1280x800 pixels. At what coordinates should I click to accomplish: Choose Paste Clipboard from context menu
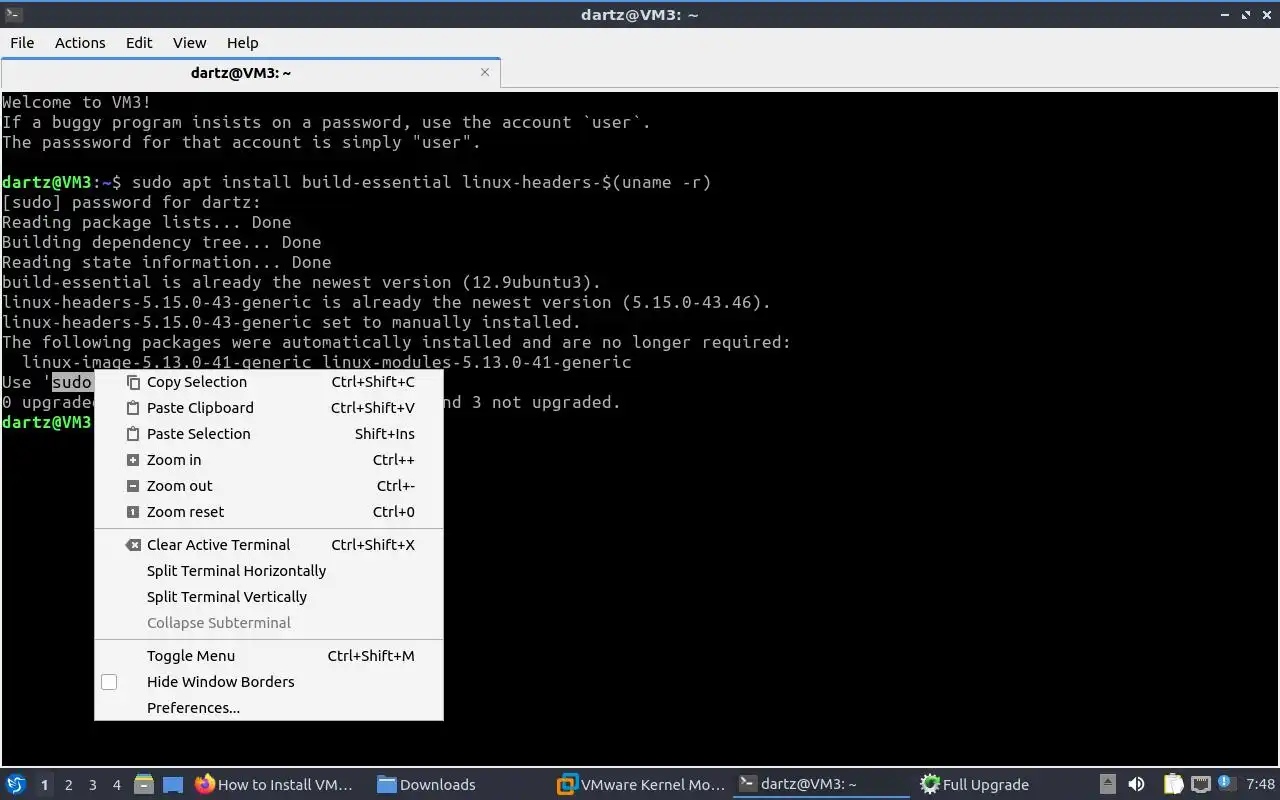coord(268,408)
